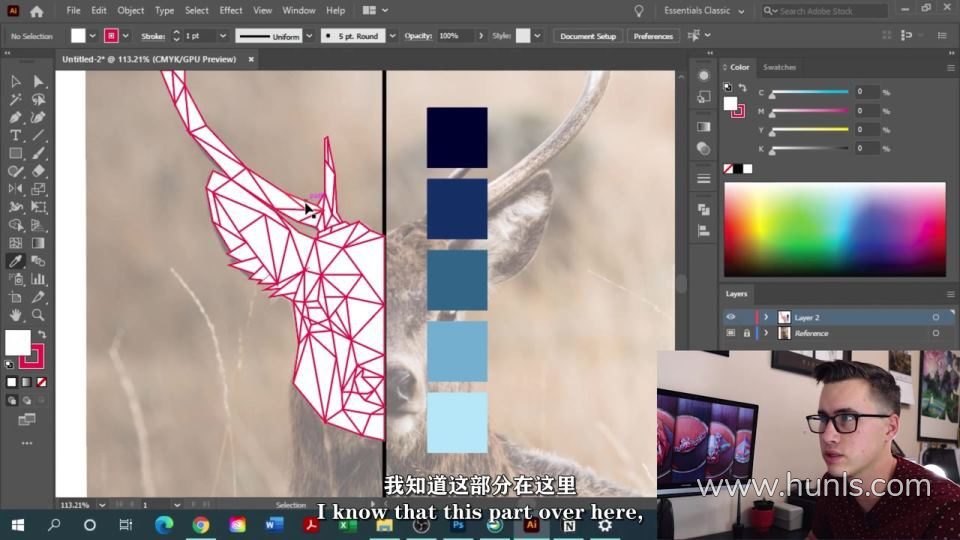
Task: Select the Type tool
Action: (16, 135)
